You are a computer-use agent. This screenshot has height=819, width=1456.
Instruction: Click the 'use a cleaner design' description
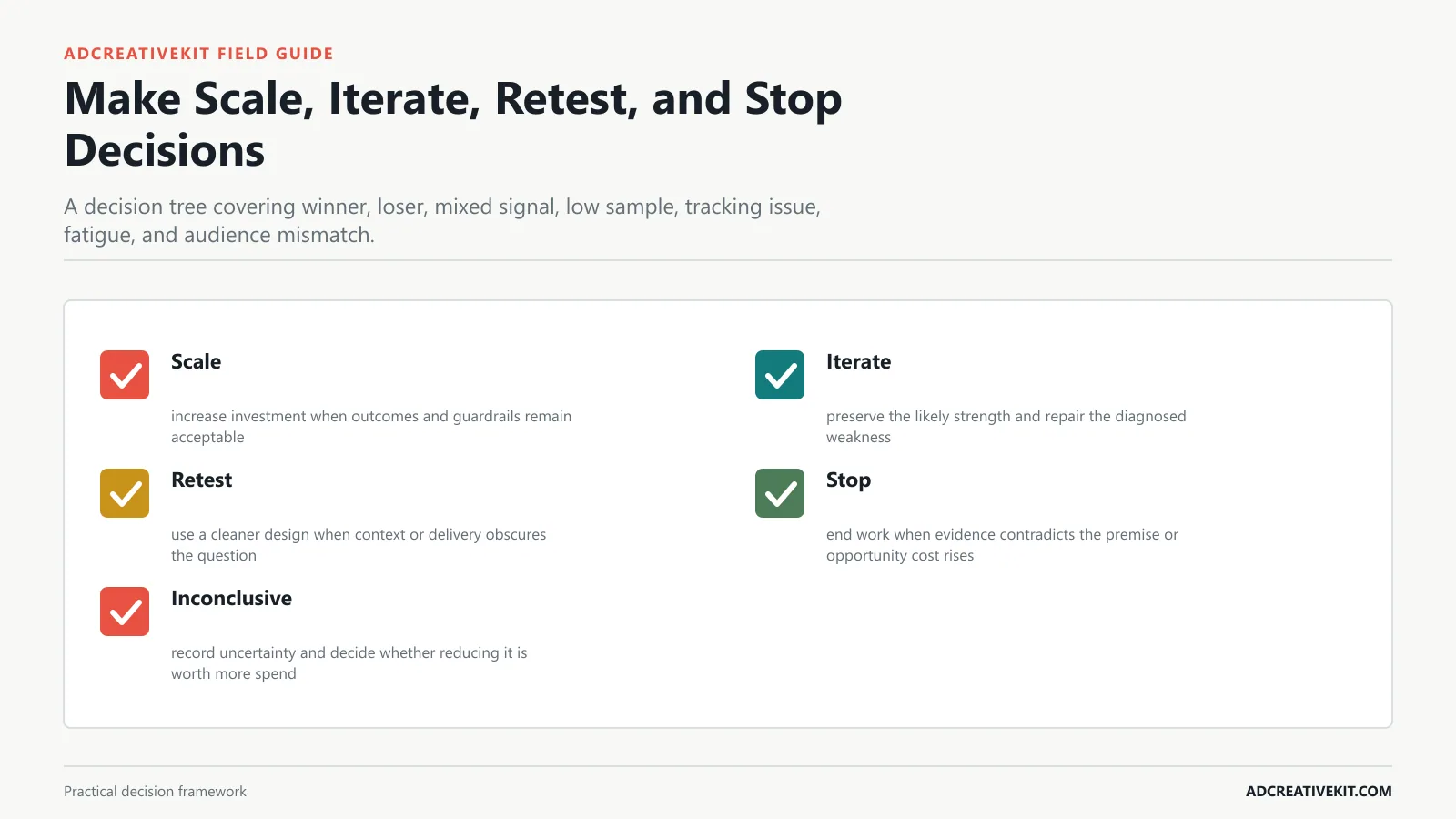pyautogui.click(x=359, y=545)
